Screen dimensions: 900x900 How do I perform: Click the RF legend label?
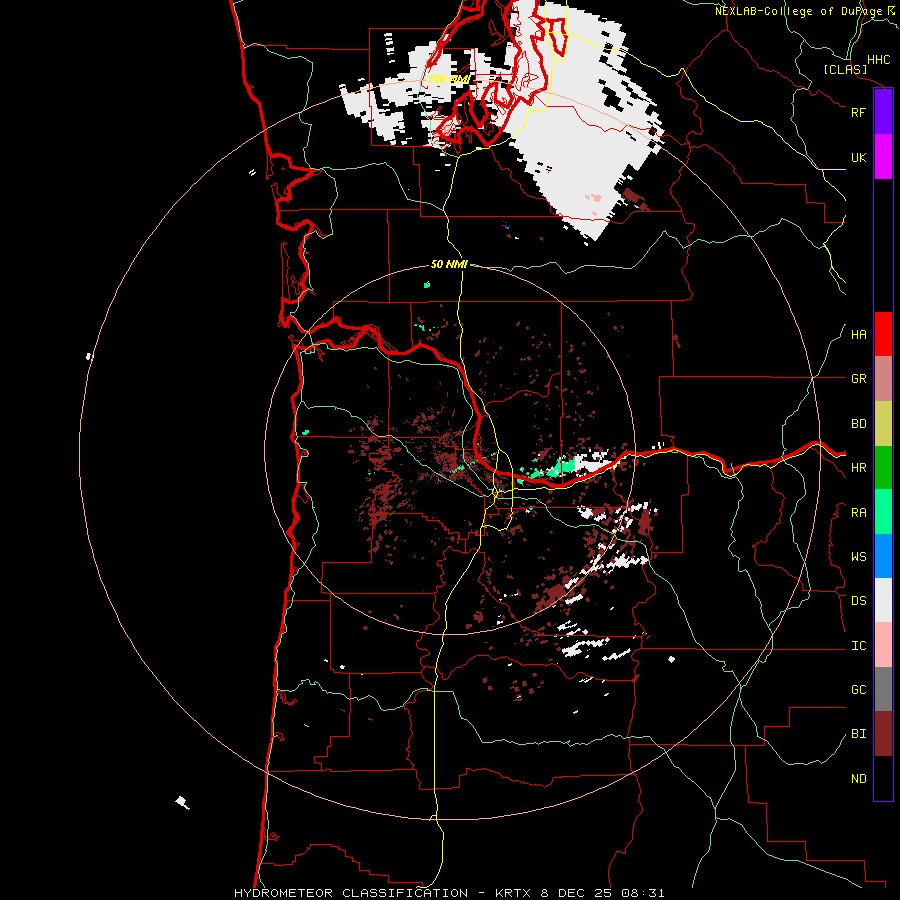[x=858, y=112]
